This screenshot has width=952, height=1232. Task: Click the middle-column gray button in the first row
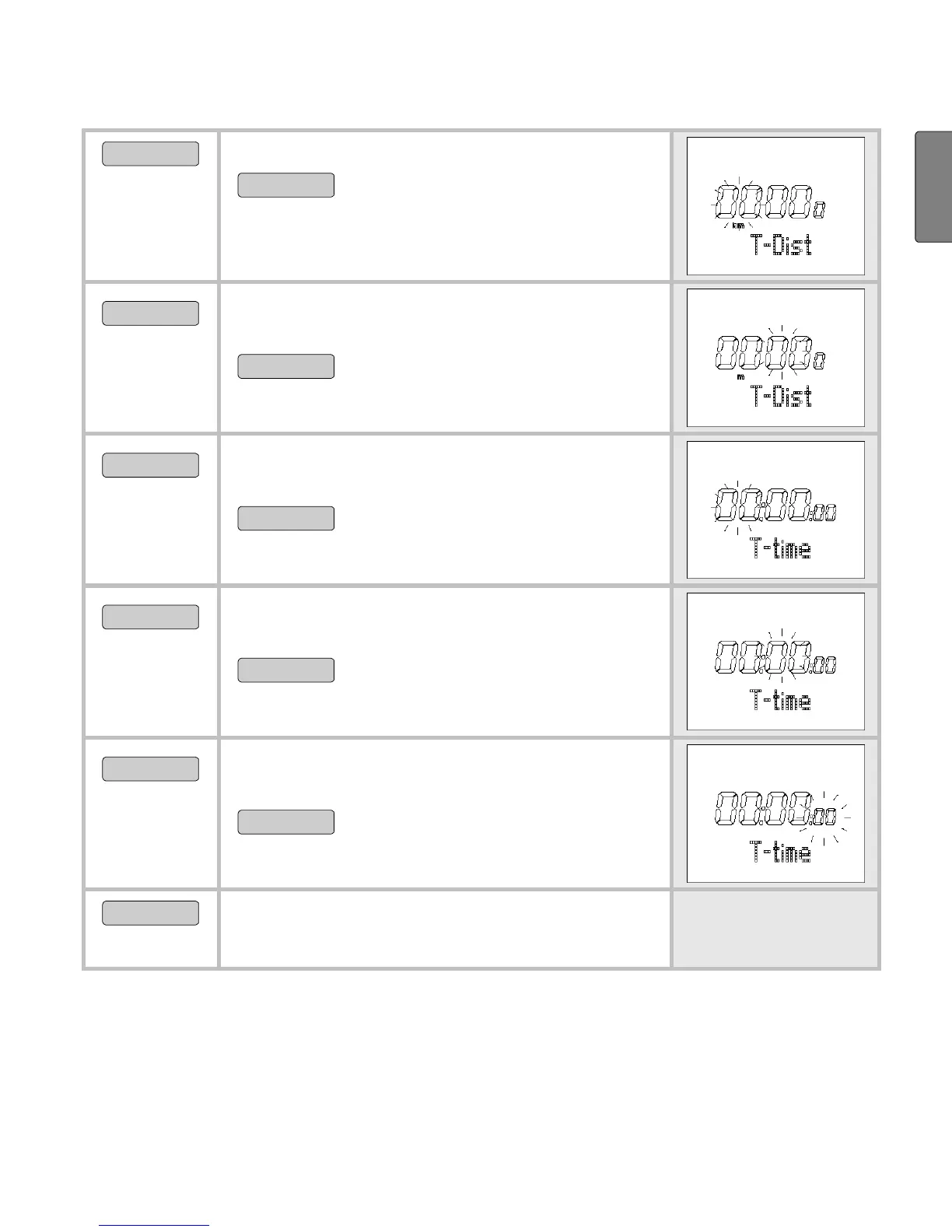(x=285, y=185)
